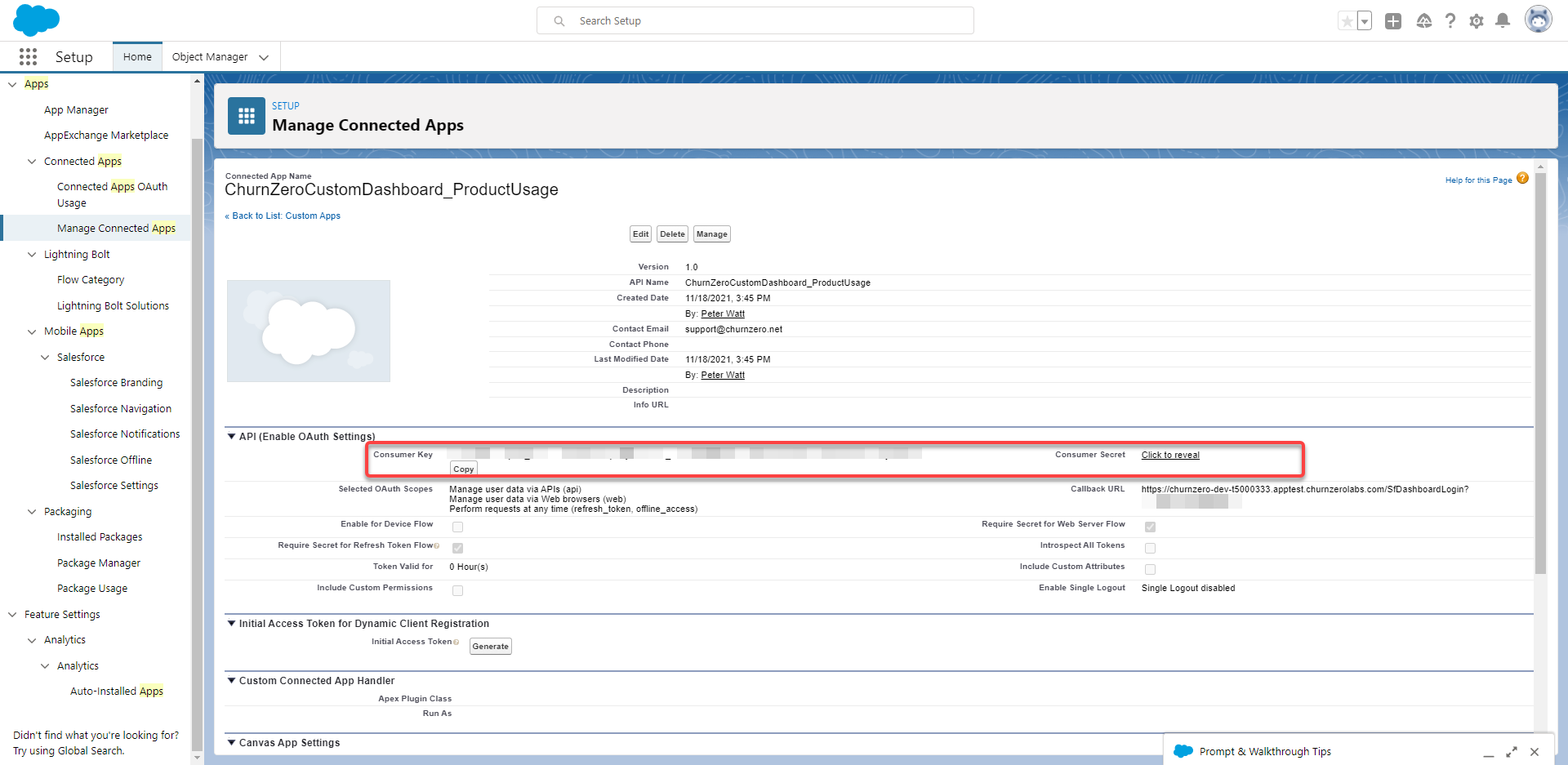Collapse the Canvas App Settings section
The image size is (1568, 765).
(x=231, y=742)
